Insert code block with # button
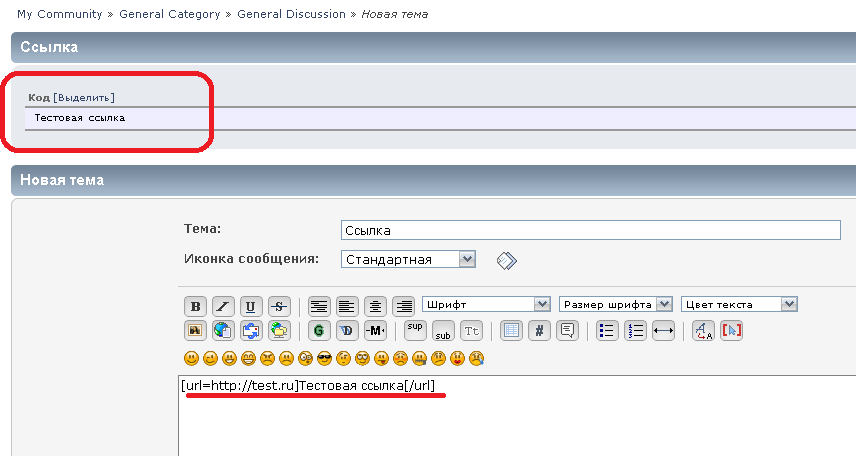 tap(539, 330)
